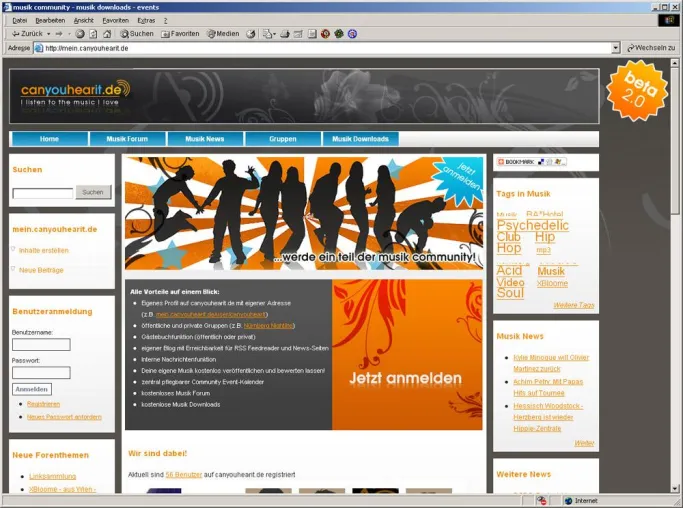Open the mail toolbar dropdown icon
This screenshot has height=508, width=683.
click(269, 34)
